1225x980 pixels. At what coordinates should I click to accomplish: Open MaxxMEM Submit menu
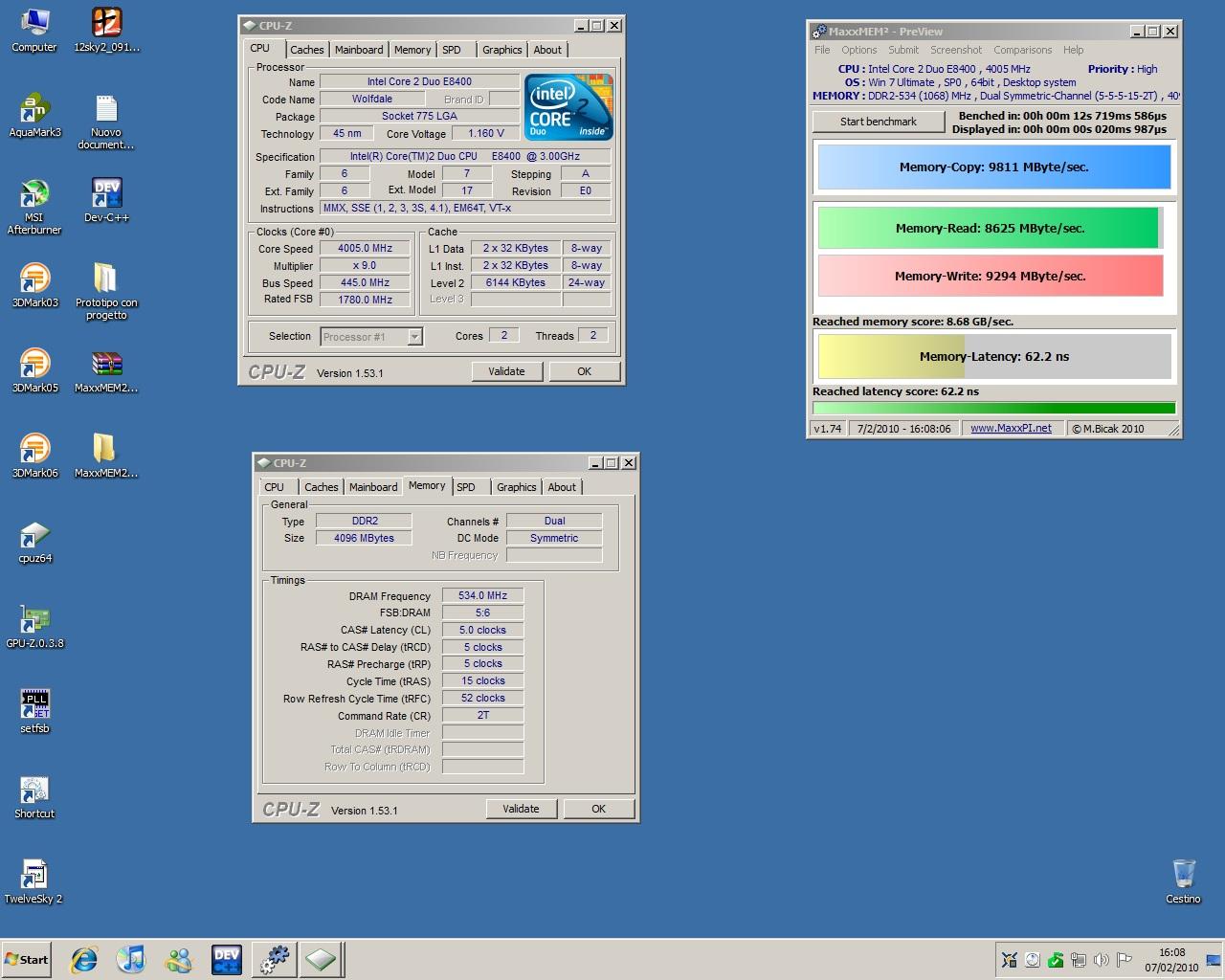pos(902,50)
